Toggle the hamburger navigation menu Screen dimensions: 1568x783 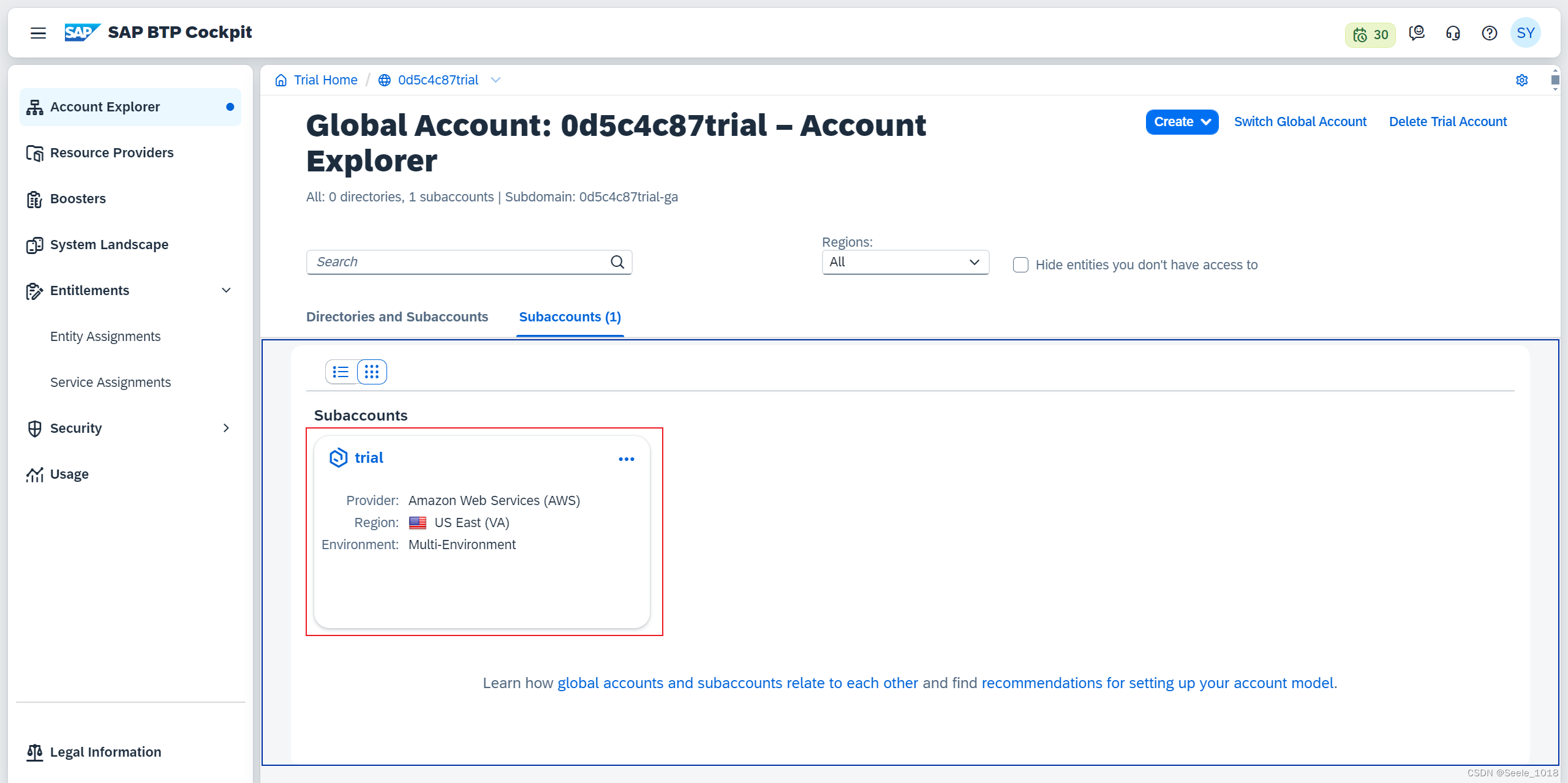coord(38,33)
